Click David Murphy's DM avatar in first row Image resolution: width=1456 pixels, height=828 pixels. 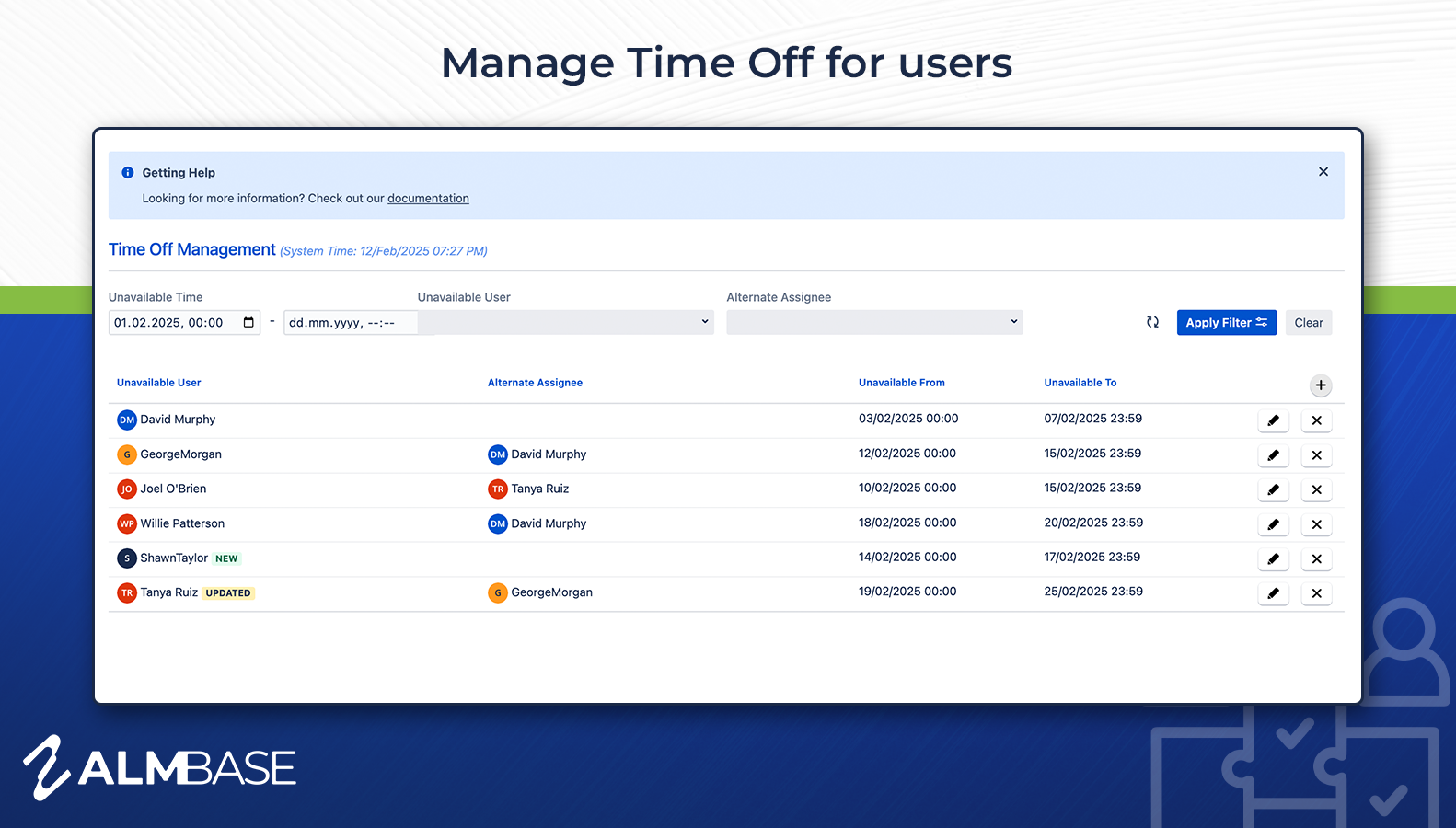click(127, 420)
